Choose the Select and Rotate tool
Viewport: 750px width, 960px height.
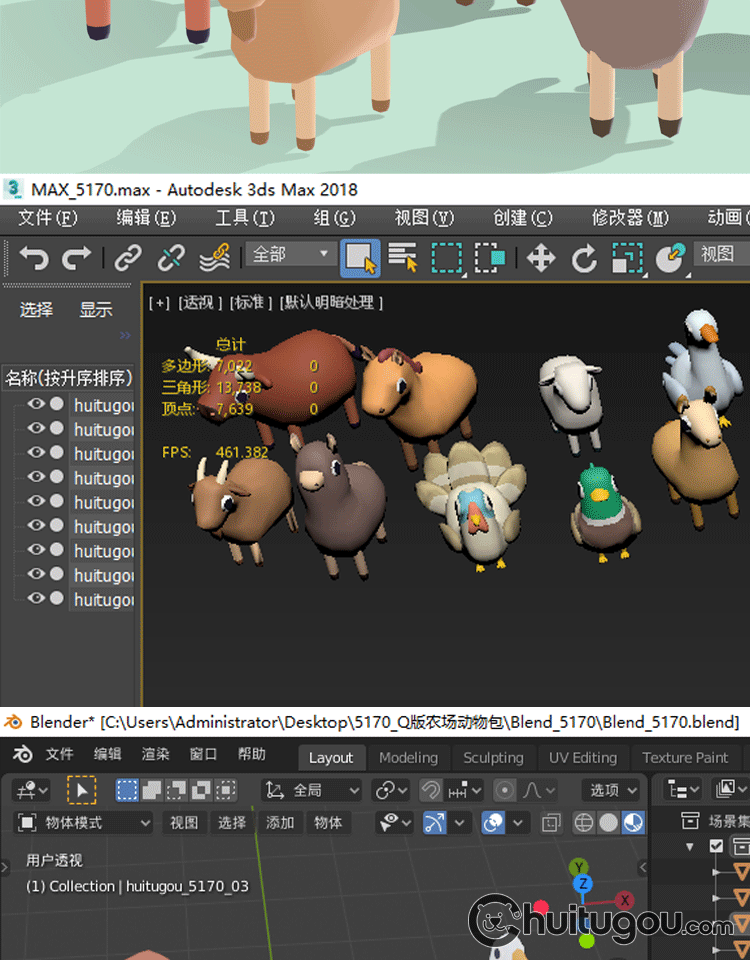coord(584,259)
